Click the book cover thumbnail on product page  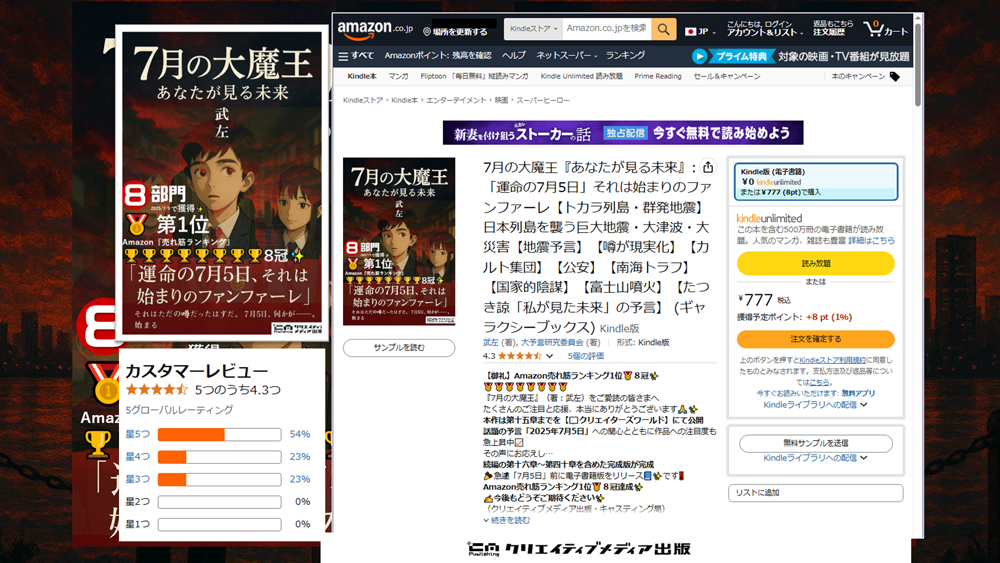click(x=399, y=242)
